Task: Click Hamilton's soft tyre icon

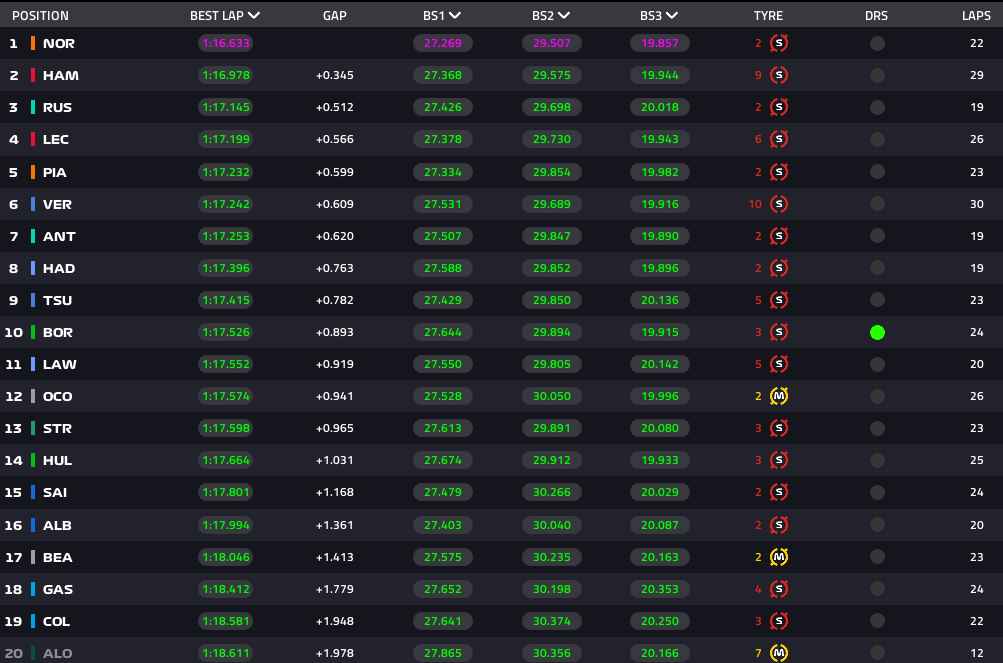Action: [779, 75]
